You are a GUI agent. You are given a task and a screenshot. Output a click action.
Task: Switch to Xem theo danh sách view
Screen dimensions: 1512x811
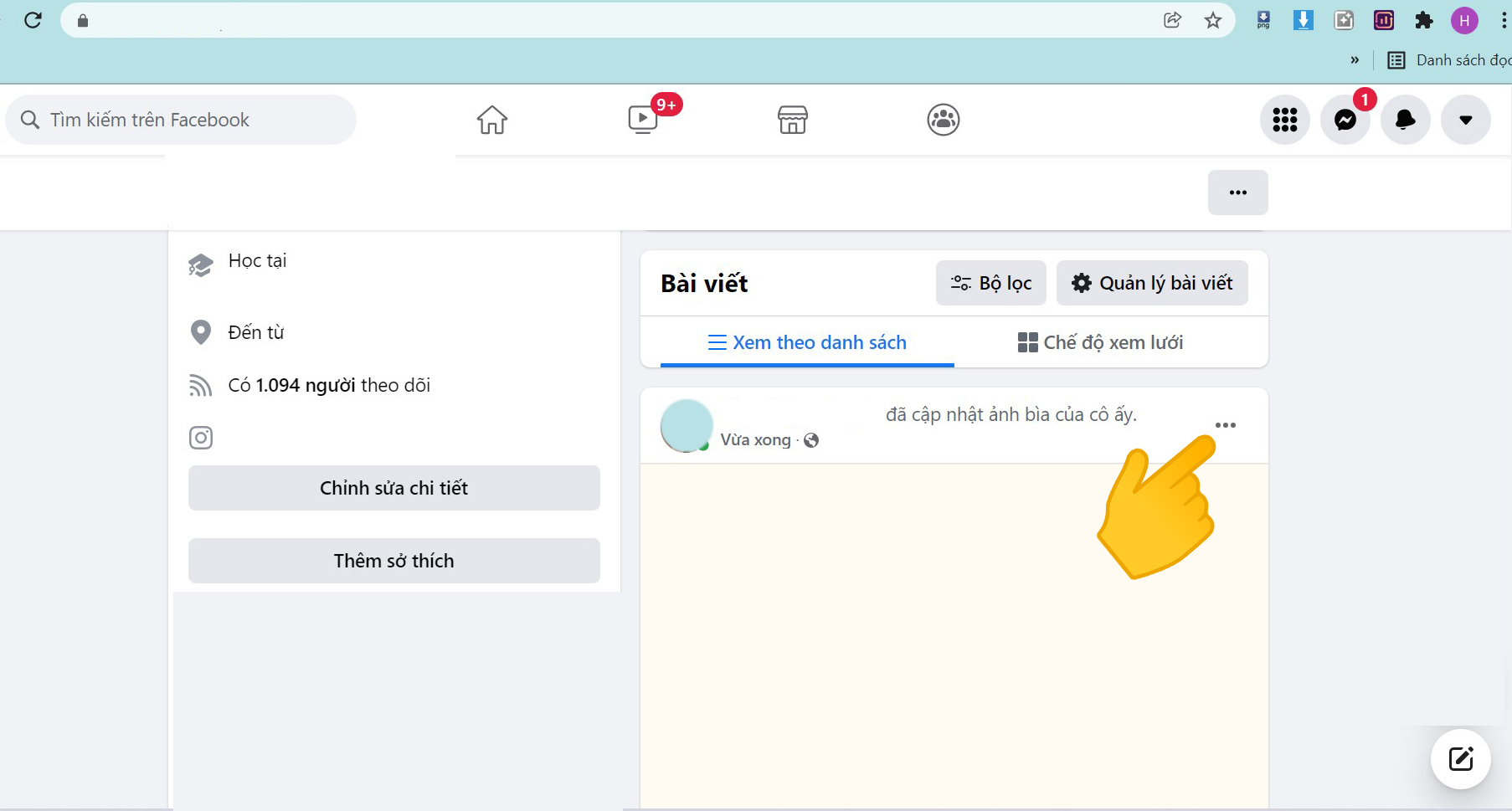click(807, 342)
